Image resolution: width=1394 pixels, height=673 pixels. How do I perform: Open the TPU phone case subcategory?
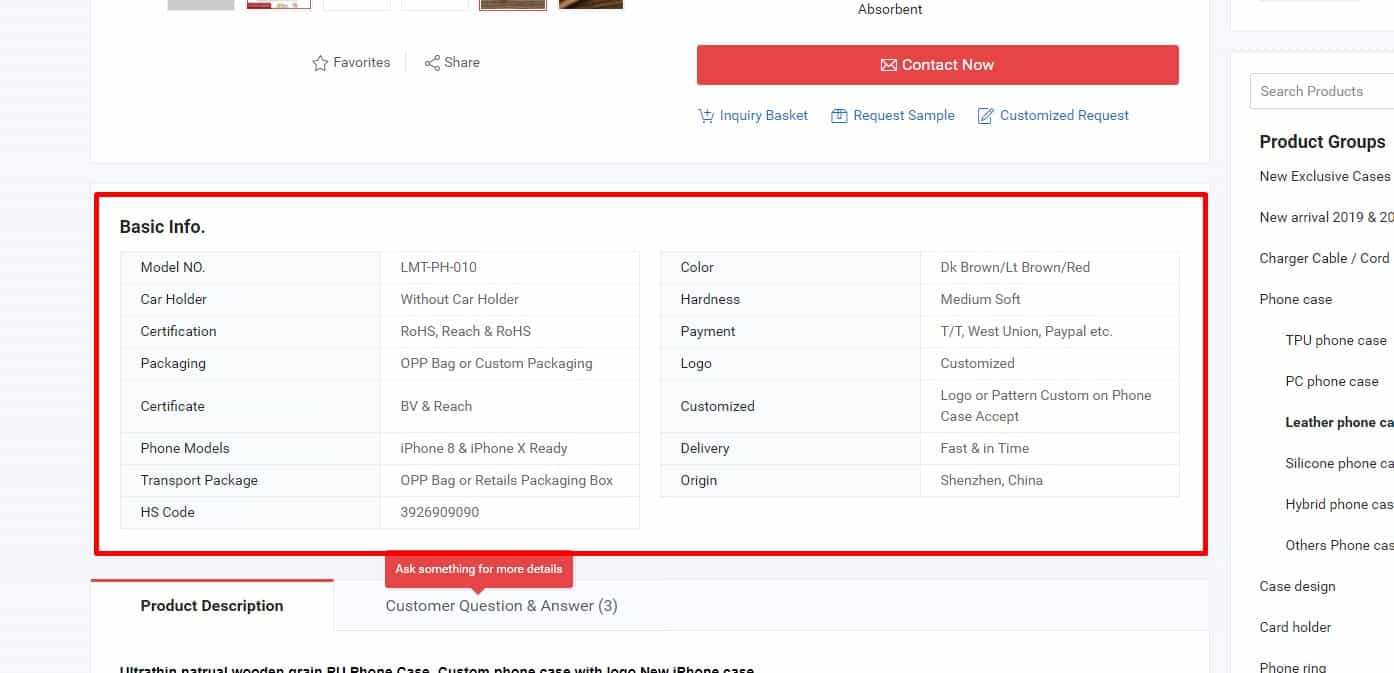(1335, 340)
